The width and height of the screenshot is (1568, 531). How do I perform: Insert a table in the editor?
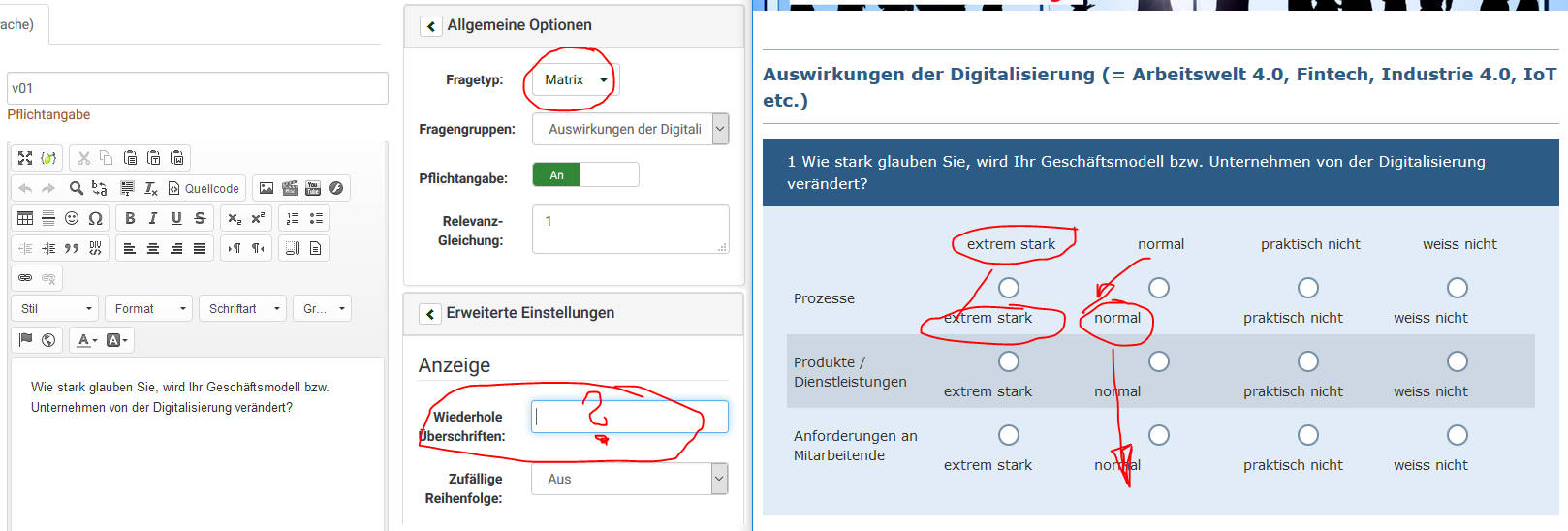[25, 218]
